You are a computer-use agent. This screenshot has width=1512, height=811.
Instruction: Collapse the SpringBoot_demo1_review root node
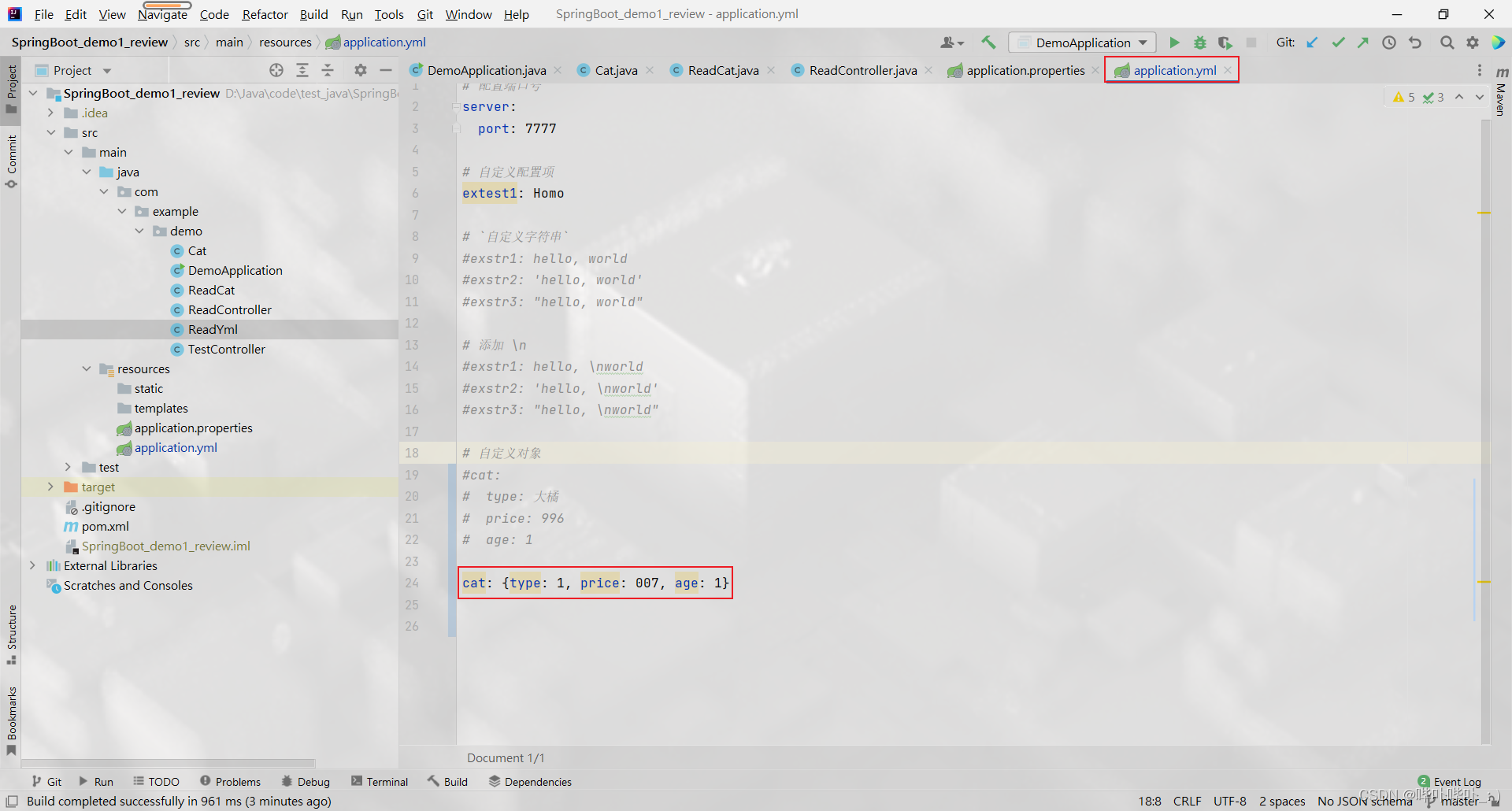point(33,93)
